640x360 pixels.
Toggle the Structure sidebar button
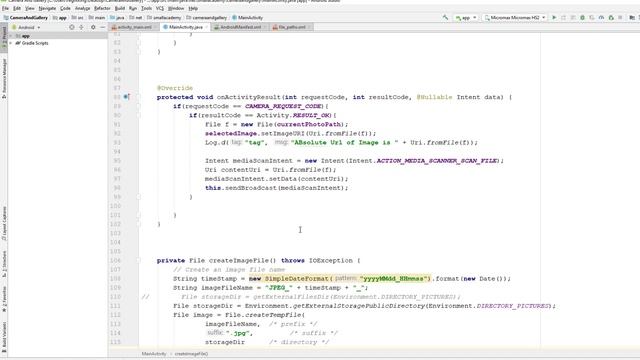(4, 264)
